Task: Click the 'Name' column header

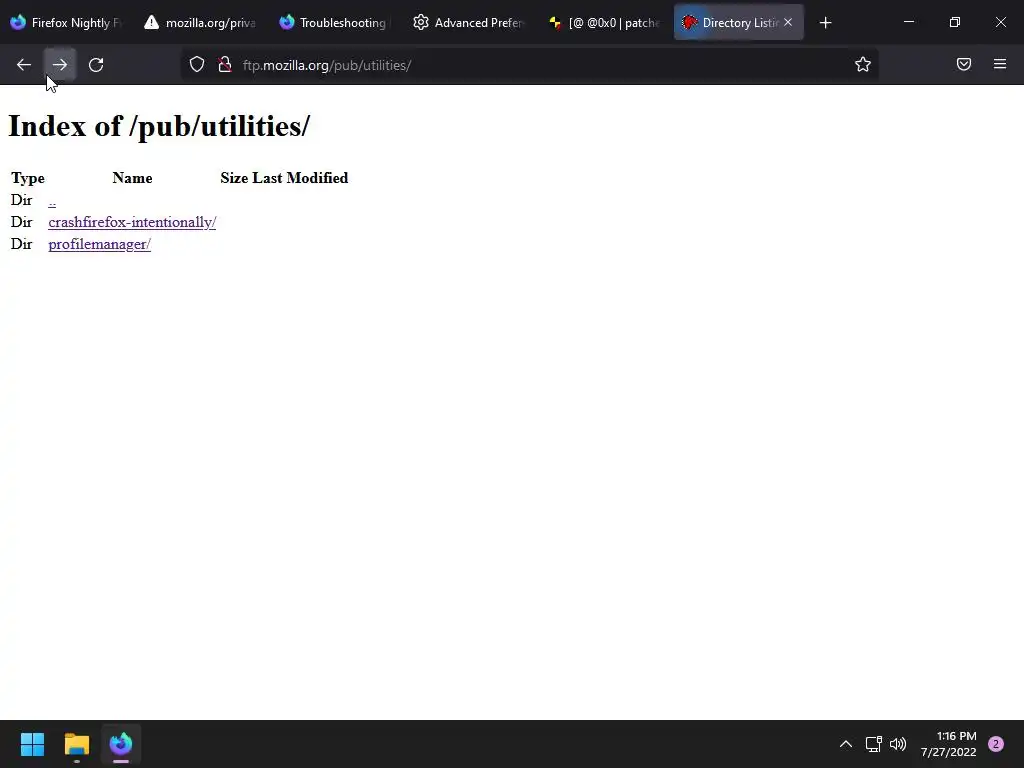Action: [133, 178]
